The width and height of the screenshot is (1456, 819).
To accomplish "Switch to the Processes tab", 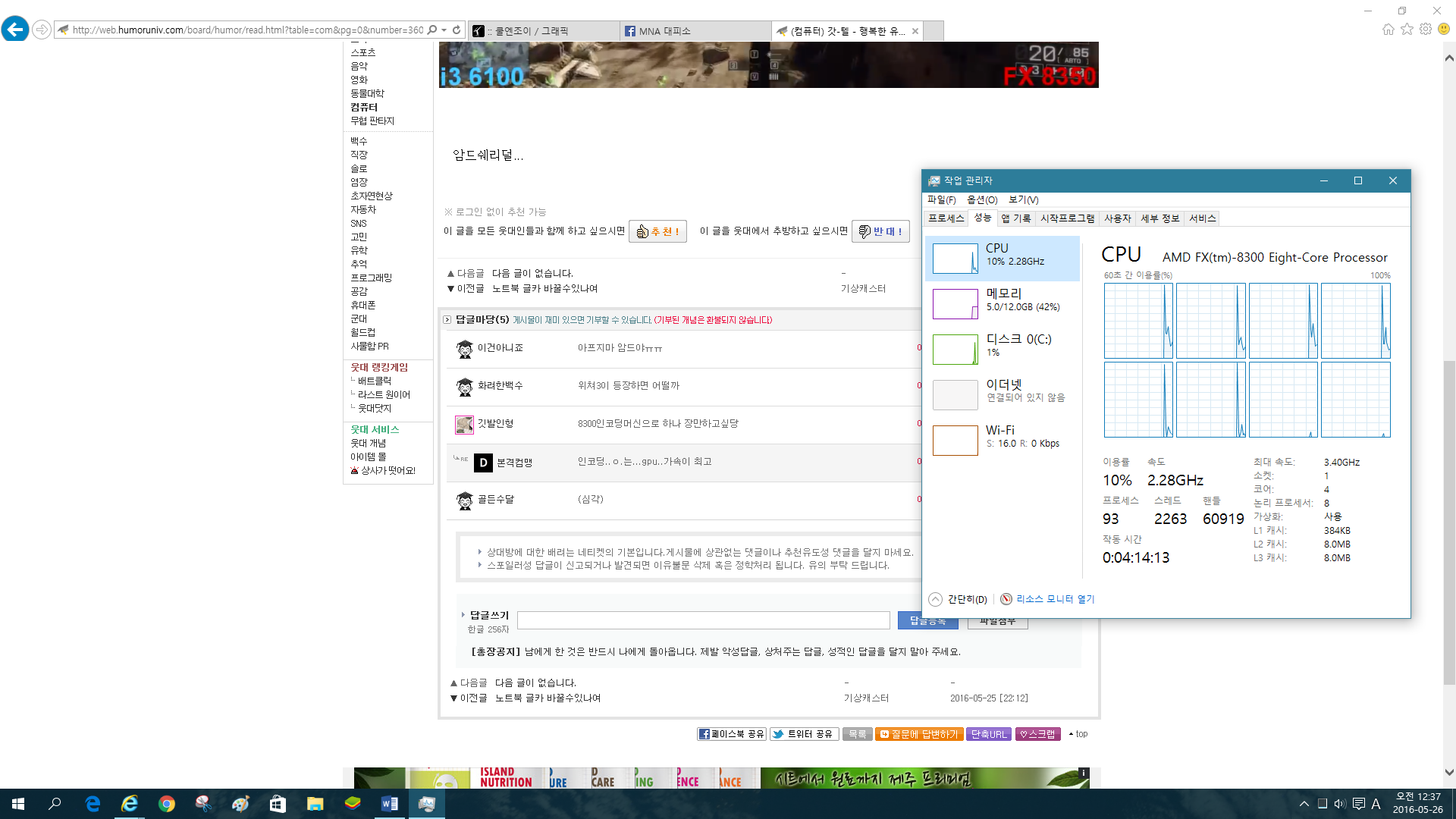I will click(x=946, y=218).
